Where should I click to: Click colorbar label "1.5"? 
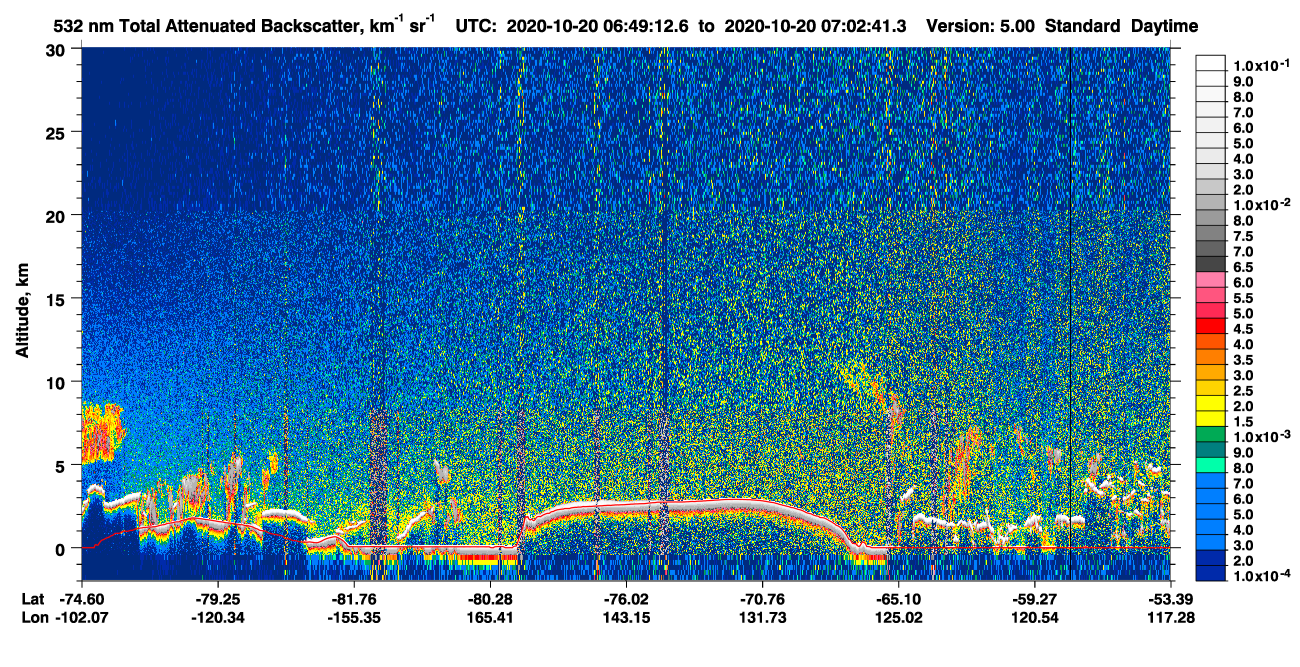1243,422
